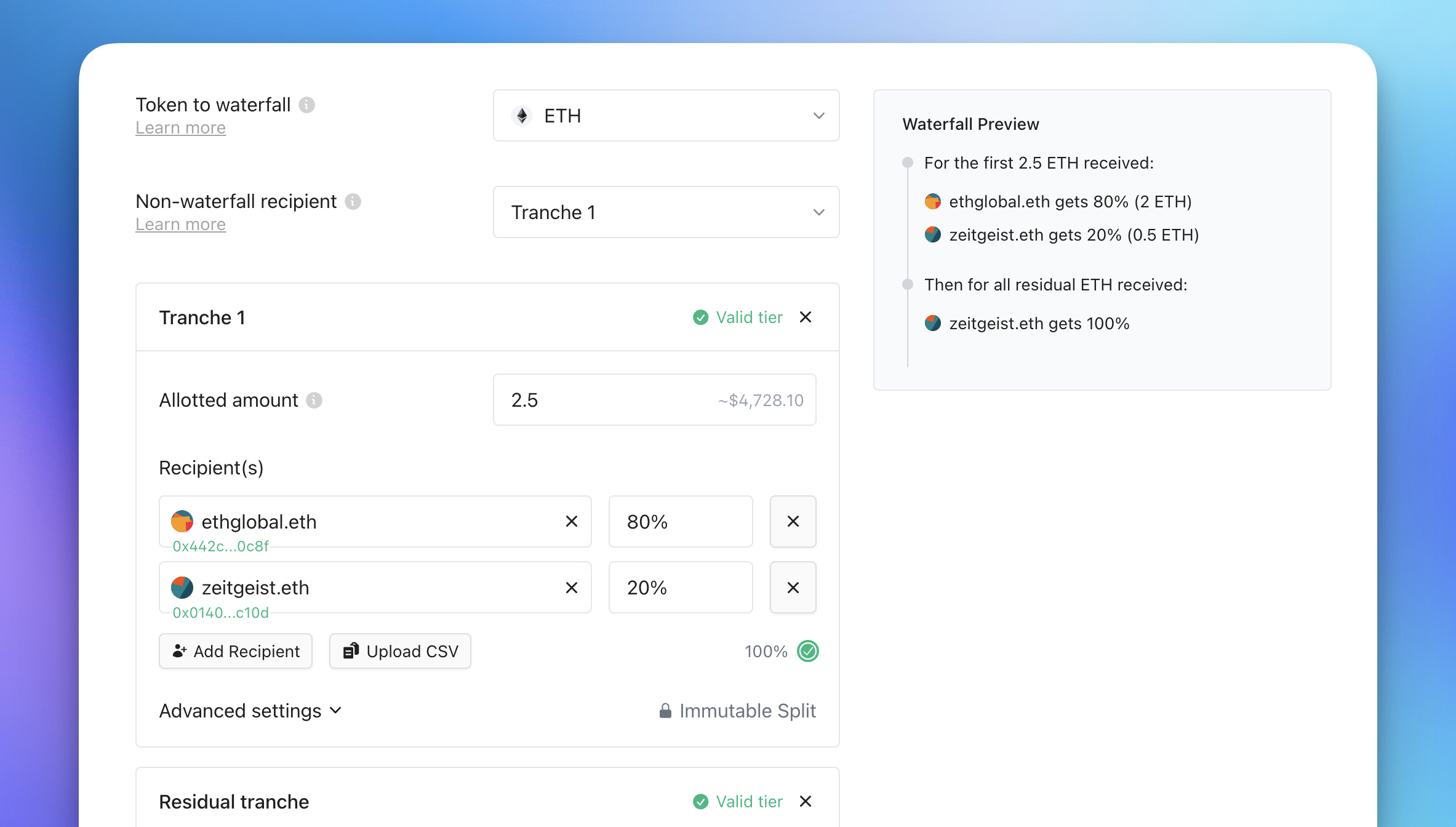Image resolution: width=1456 pixels, height=827 pixels.
Task: Open Learn more under Non-waterfall recipient
Action: [x=180, y=225]
